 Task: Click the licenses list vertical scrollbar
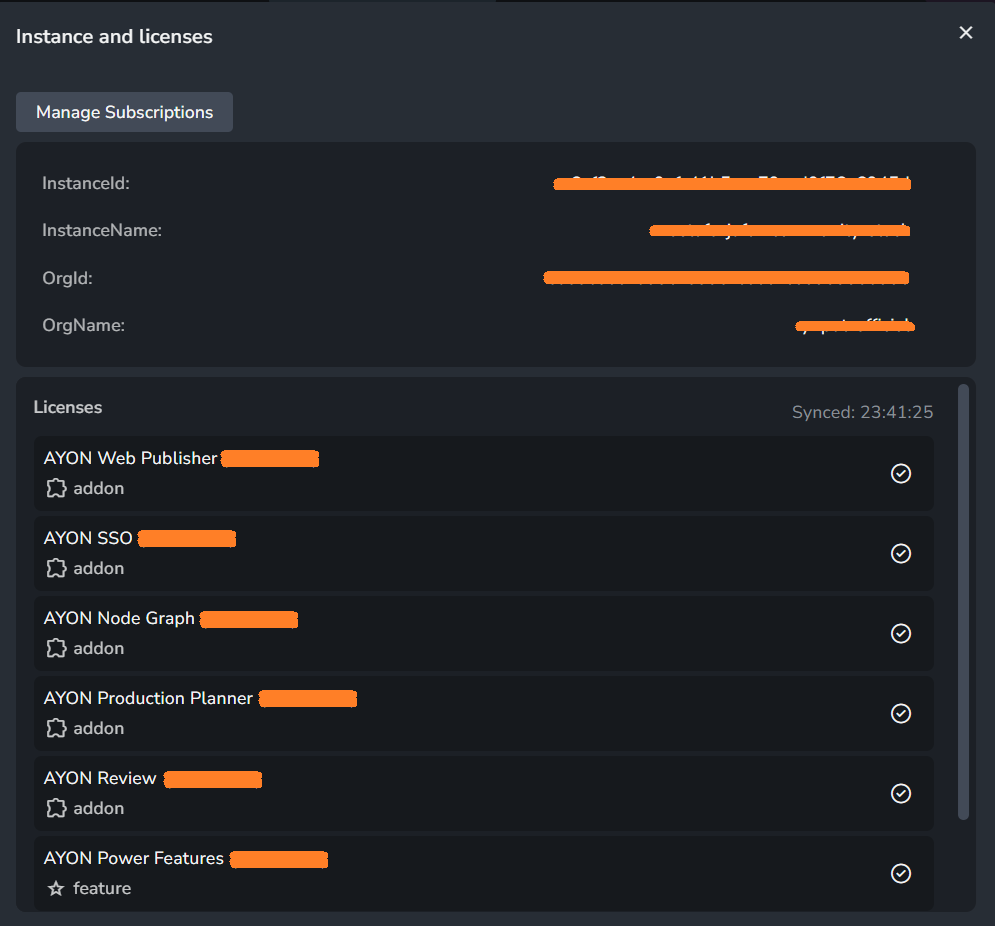pyautogui.click(x=963, y=602)
